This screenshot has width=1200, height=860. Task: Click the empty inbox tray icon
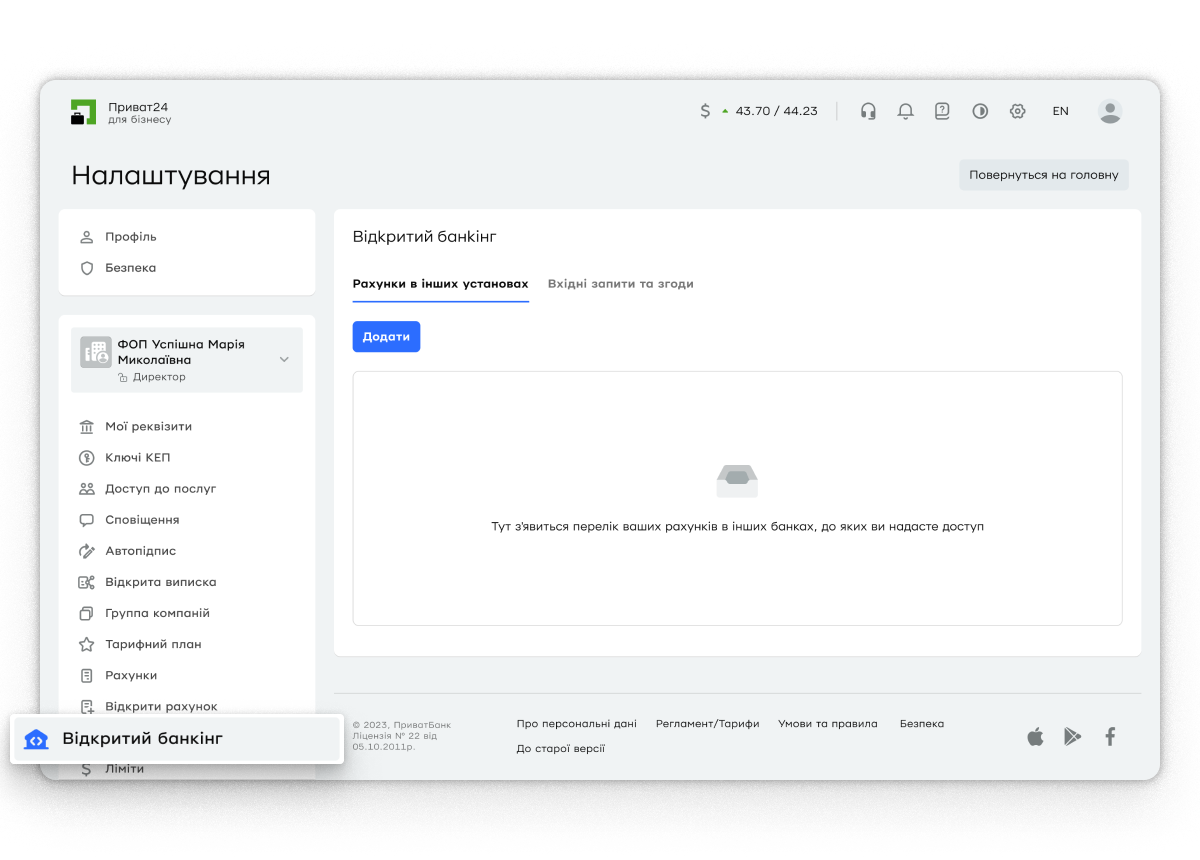point(737,481)
